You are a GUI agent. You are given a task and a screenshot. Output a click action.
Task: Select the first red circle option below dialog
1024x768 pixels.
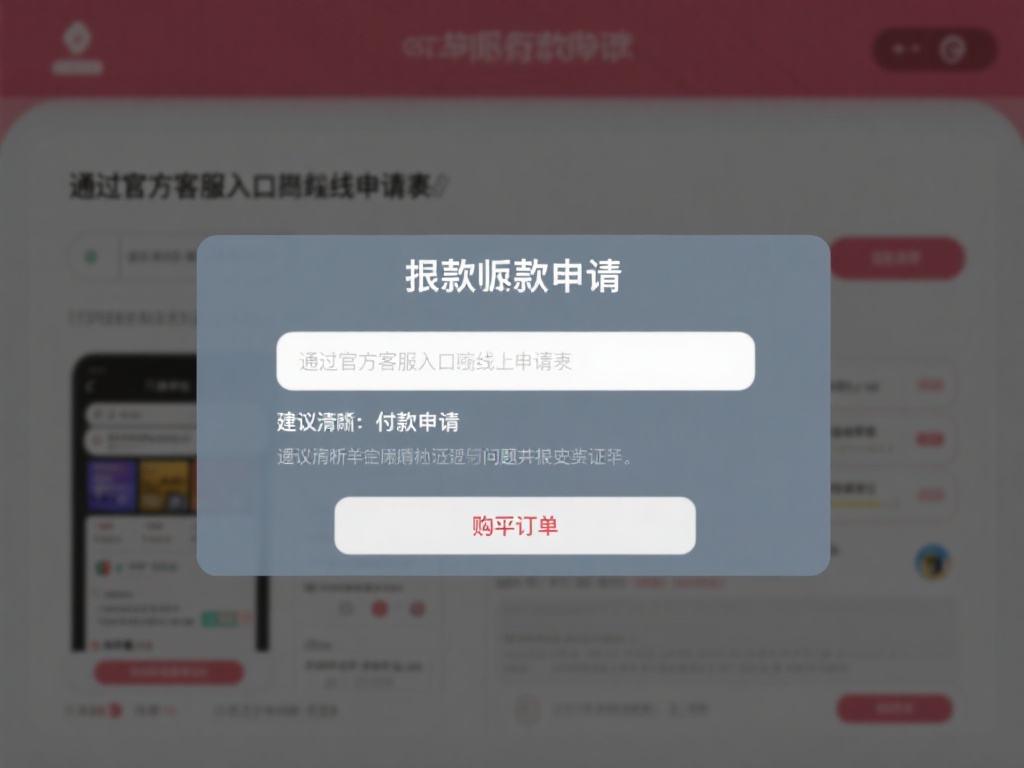379,609
